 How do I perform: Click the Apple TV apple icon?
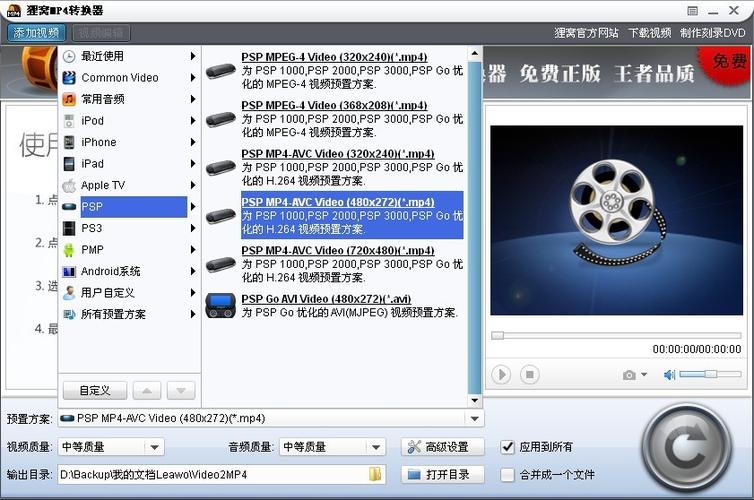click(69, 185)
